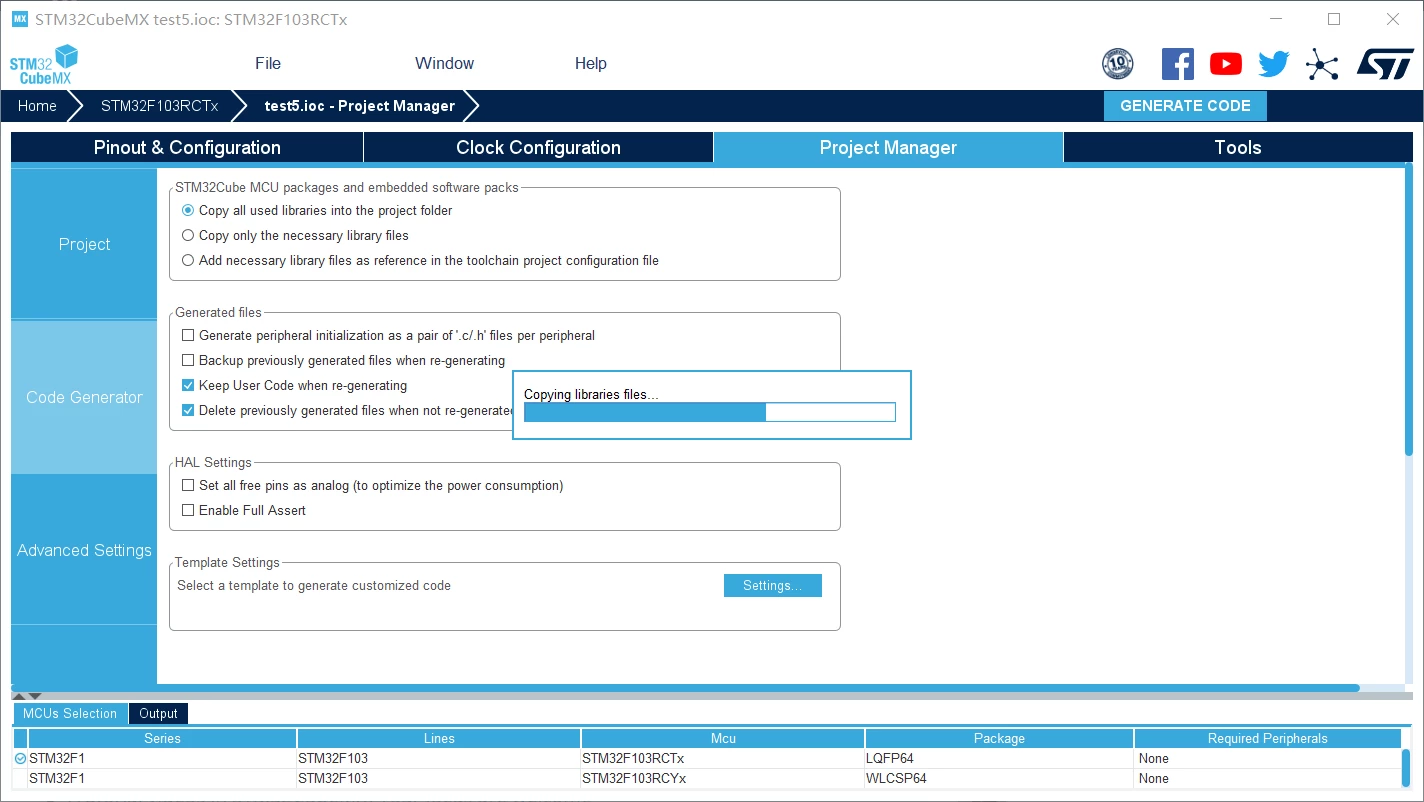This screenshot has height=802, width=1424.
Task: Enable Generate peripheral initialization as .c/.h pair
Action: point(188,336)
